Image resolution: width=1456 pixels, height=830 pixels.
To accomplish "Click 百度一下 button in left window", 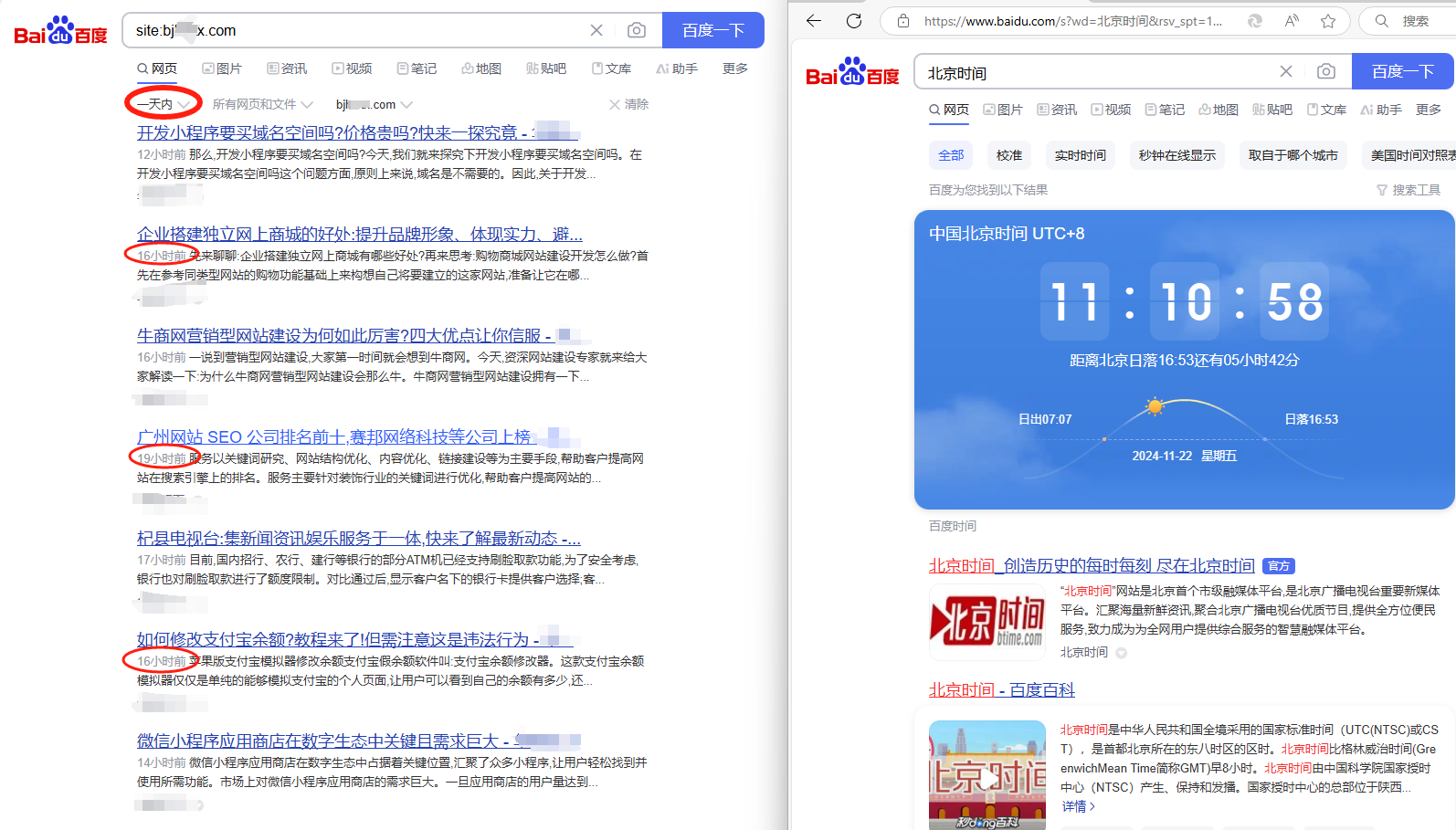I will (712, 30).
